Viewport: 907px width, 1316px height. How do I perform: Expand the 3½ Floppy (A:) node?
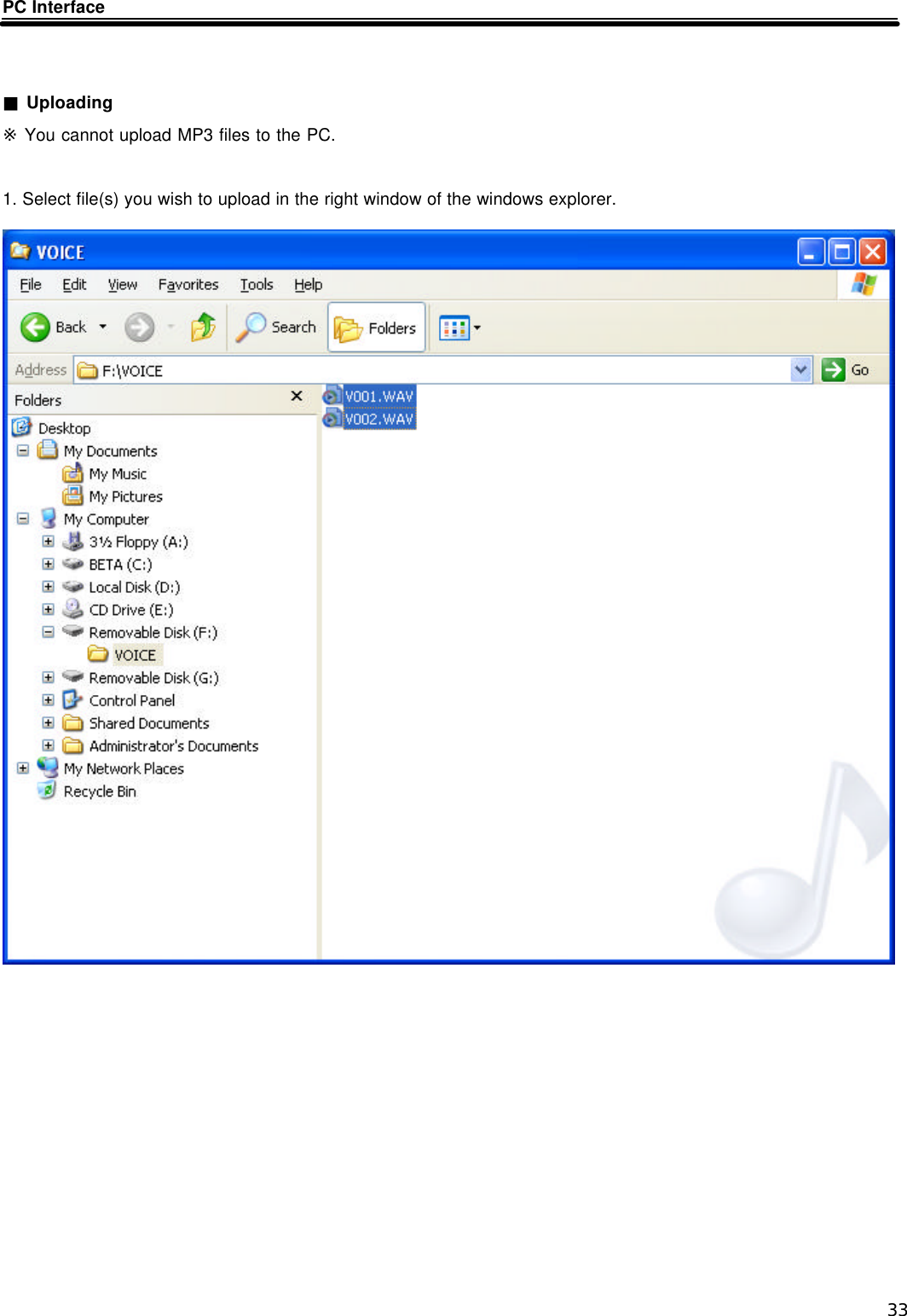coord(49,542)
